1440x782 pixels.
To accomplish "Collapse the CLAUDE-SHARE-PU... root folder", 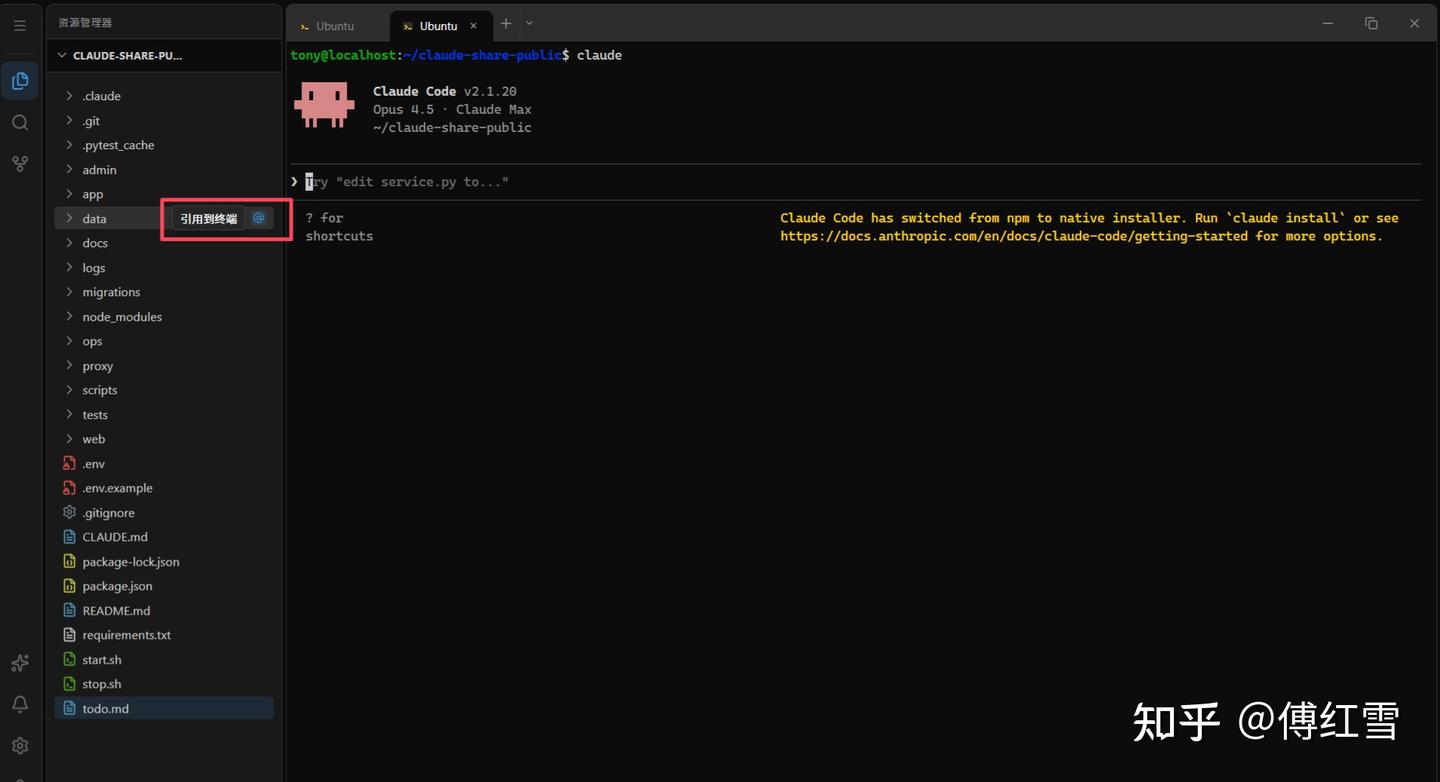I will point(62,56).
